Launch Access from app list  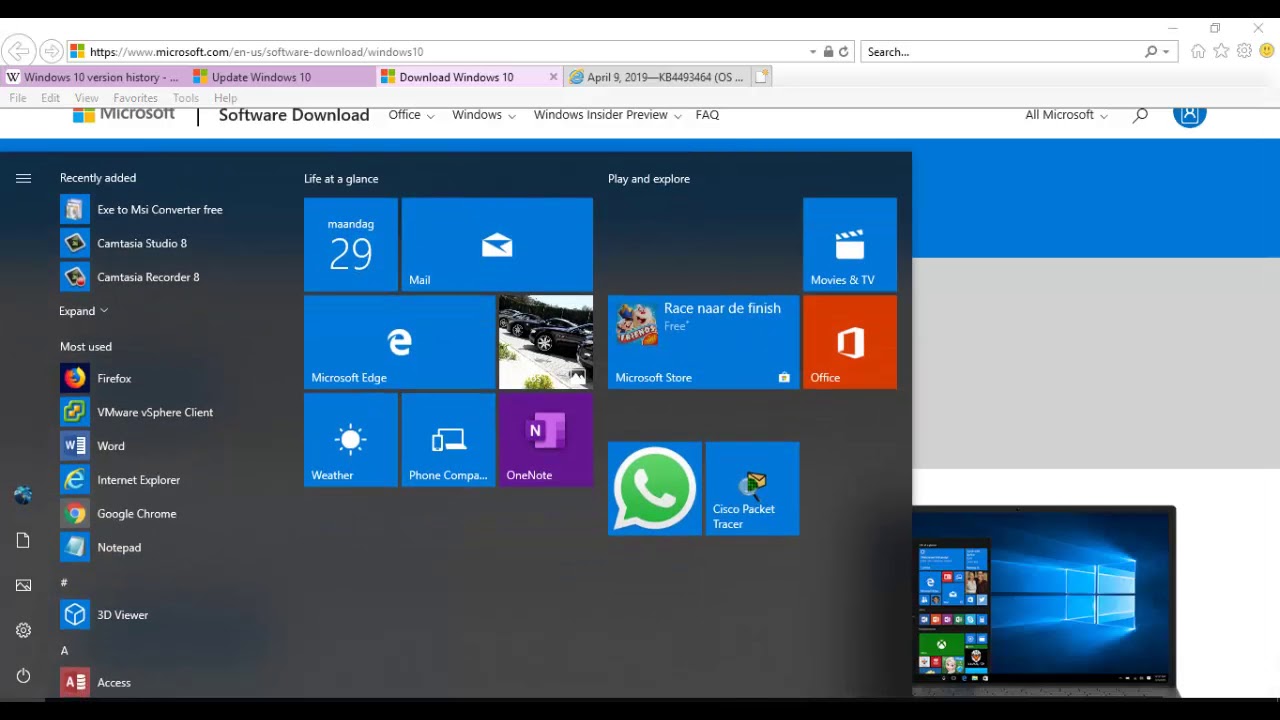pos(96,683)
